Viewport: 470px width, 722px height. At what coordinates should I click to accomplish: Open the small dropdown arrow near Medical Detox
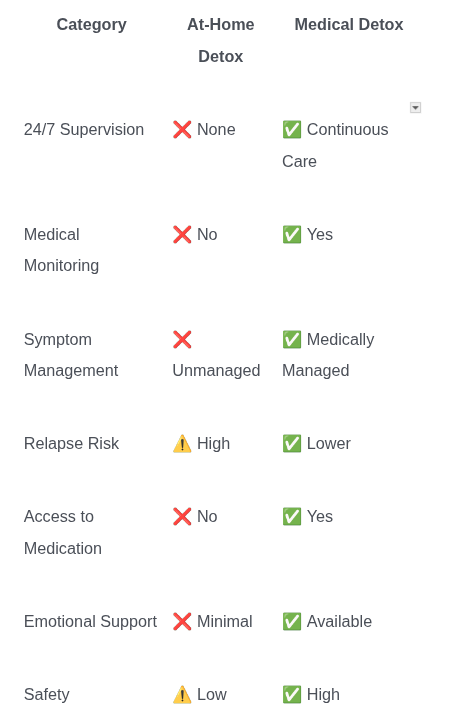tap(415, 107)
